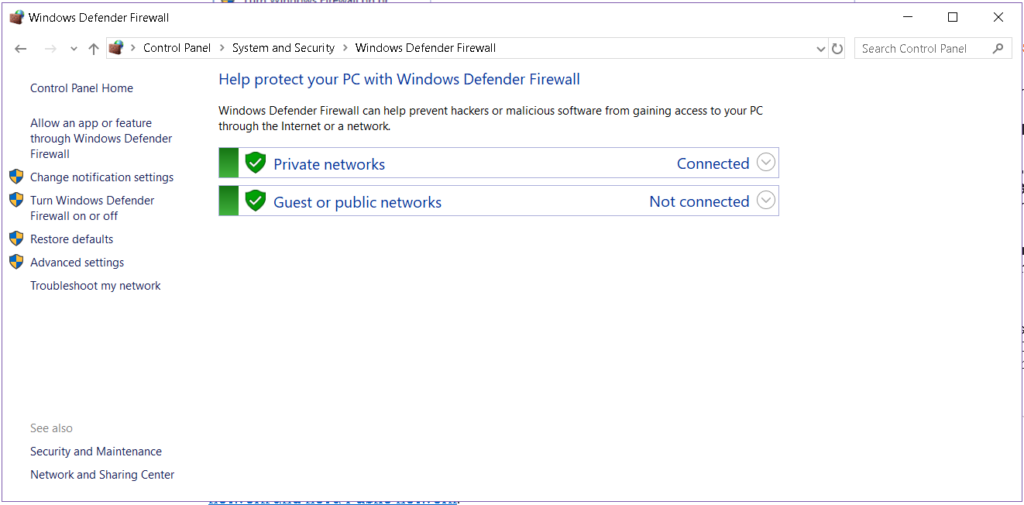Expand Guest or public networks chevron
The height and width of the screenshot is (505, 1024).
coord(766,200)
